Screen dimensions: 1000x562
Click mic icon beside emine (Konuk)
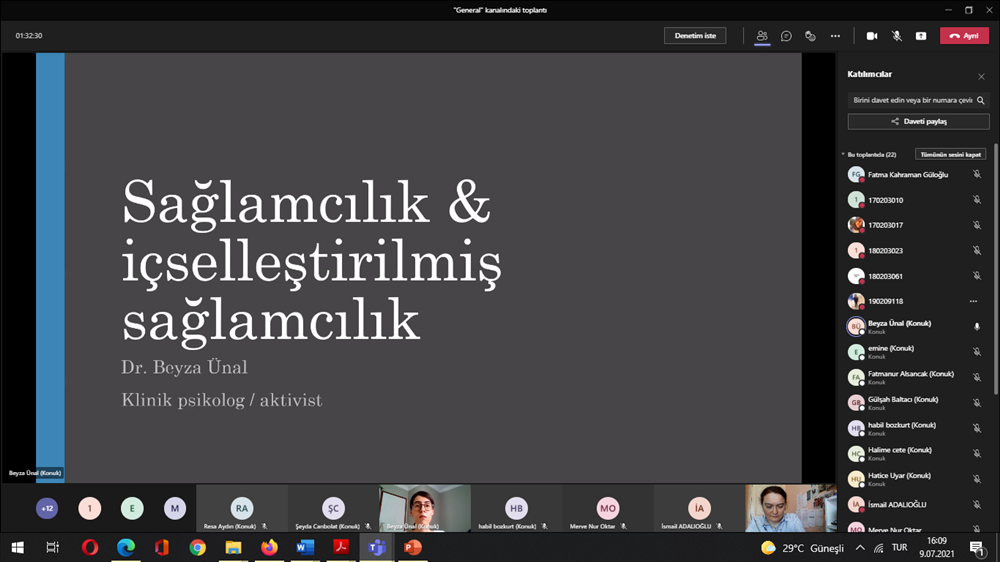tap(976, 351)
